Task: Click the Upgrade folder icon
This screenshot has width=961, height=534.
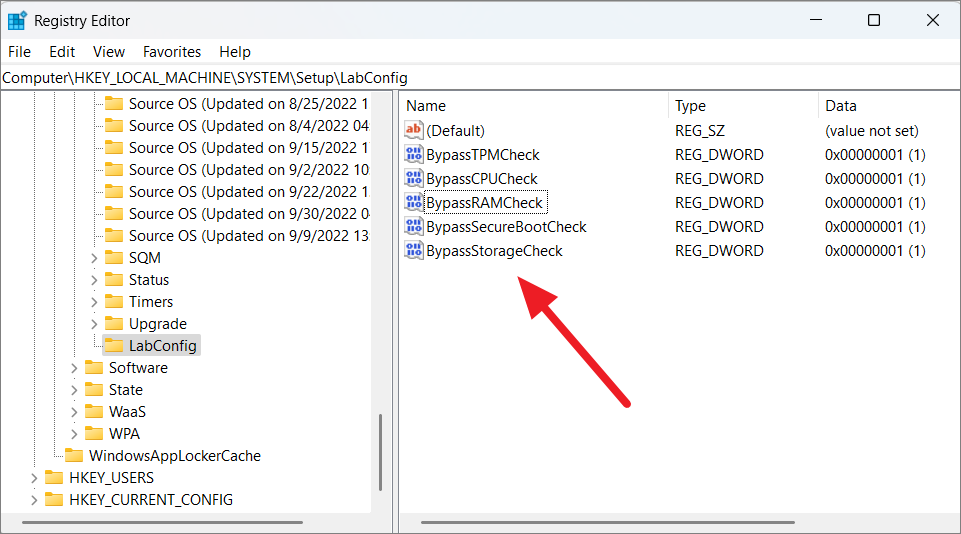Action: tap(114, 323)
